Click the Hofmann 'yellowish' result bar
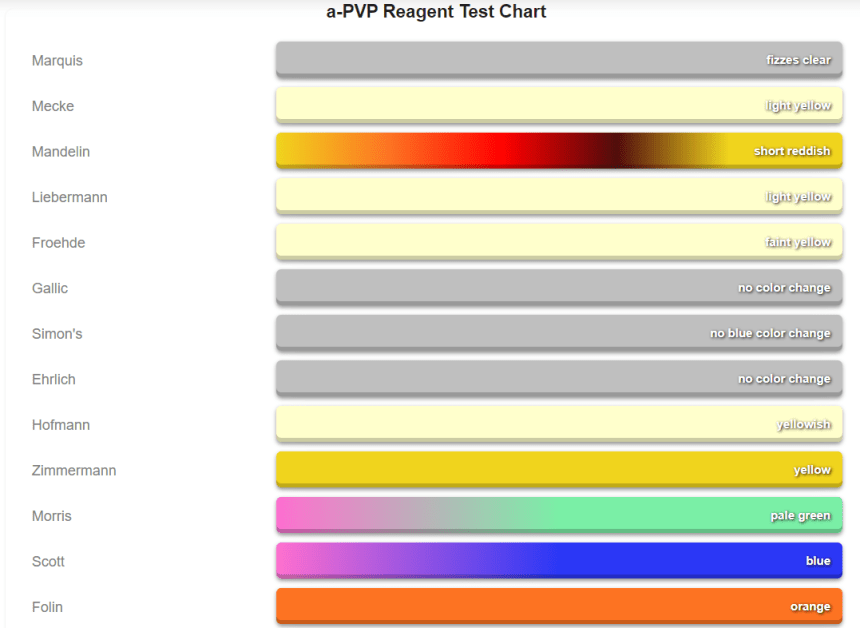The height and width of the screenshot is (628, 860). point(558,424)
